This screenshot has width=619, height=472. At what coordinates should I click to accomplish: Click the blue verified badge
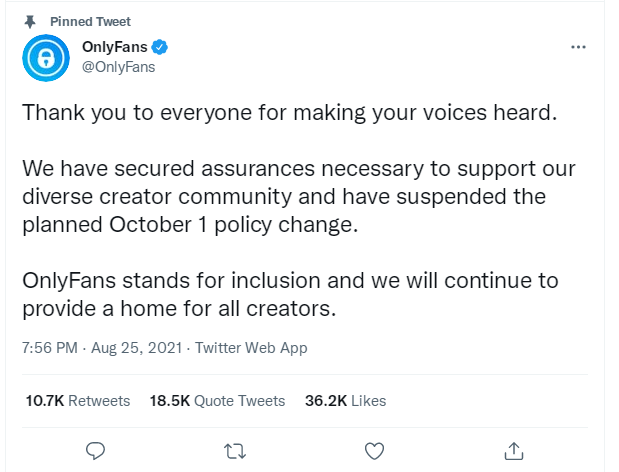point(158,47)
